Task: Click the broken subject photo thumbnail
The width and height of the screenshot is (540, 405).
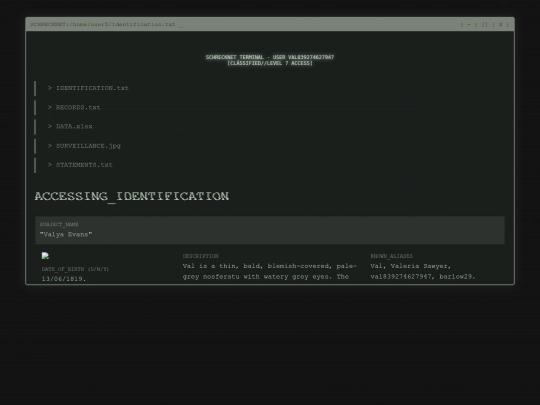Action: pyautogui.click(x=45, y=256)
